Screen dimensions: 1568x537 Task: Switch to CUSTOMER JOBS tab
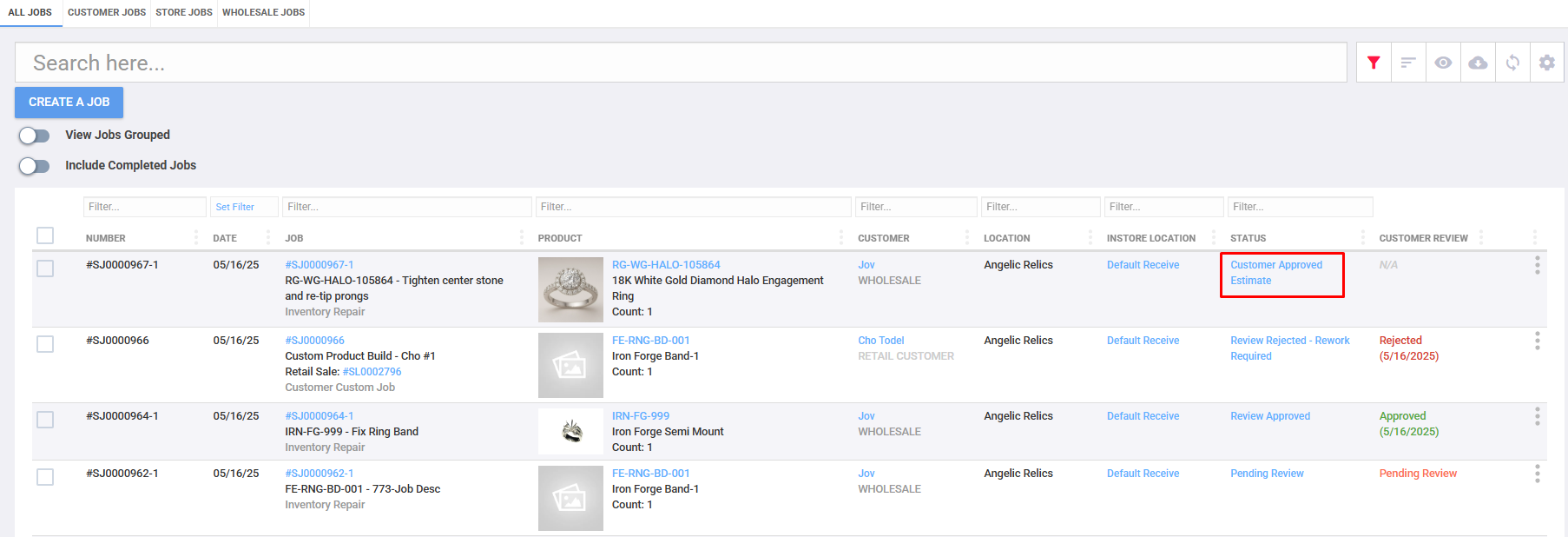tap(107, 12)
